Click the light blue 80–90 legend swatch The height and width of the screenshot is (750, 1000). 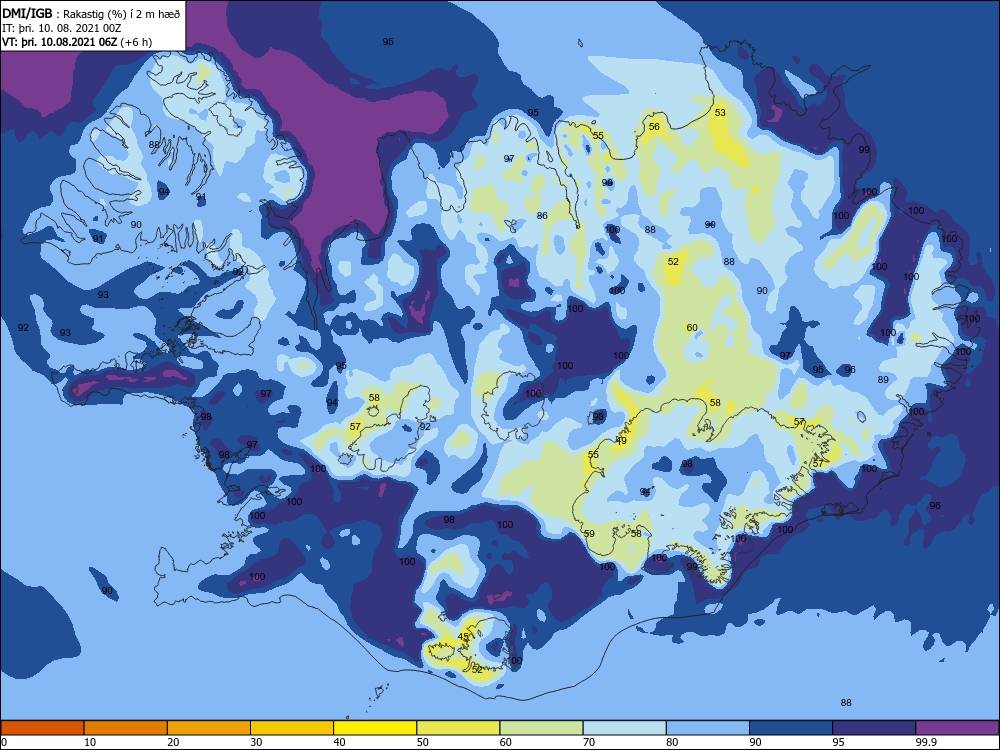[x=708, y=728]
